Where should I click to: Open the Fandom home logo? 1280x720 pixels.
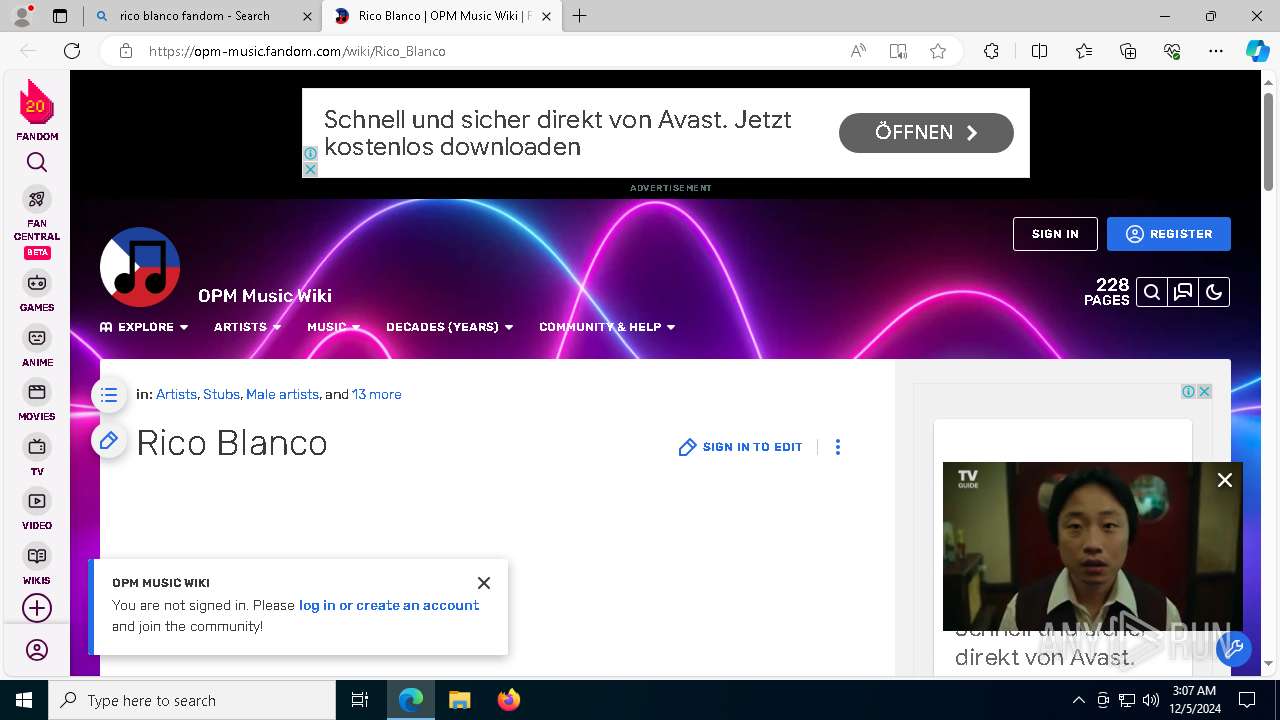37,110
